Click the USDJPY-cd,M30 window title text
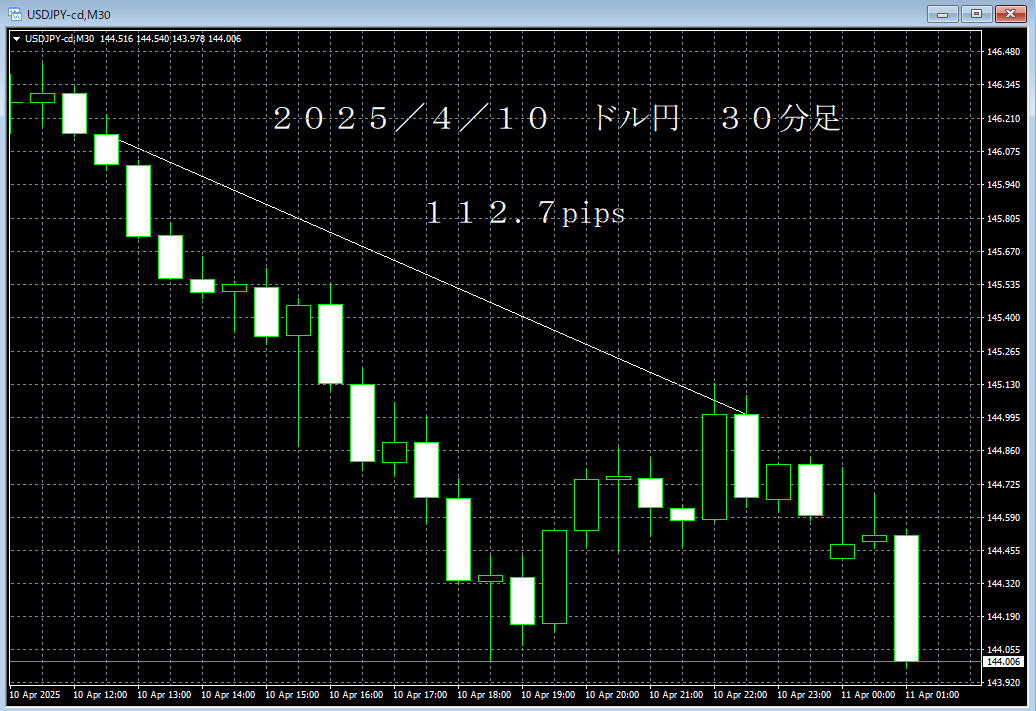Image resolution: width=1036 pixels, height=711 pixels. tap(70, 14)
